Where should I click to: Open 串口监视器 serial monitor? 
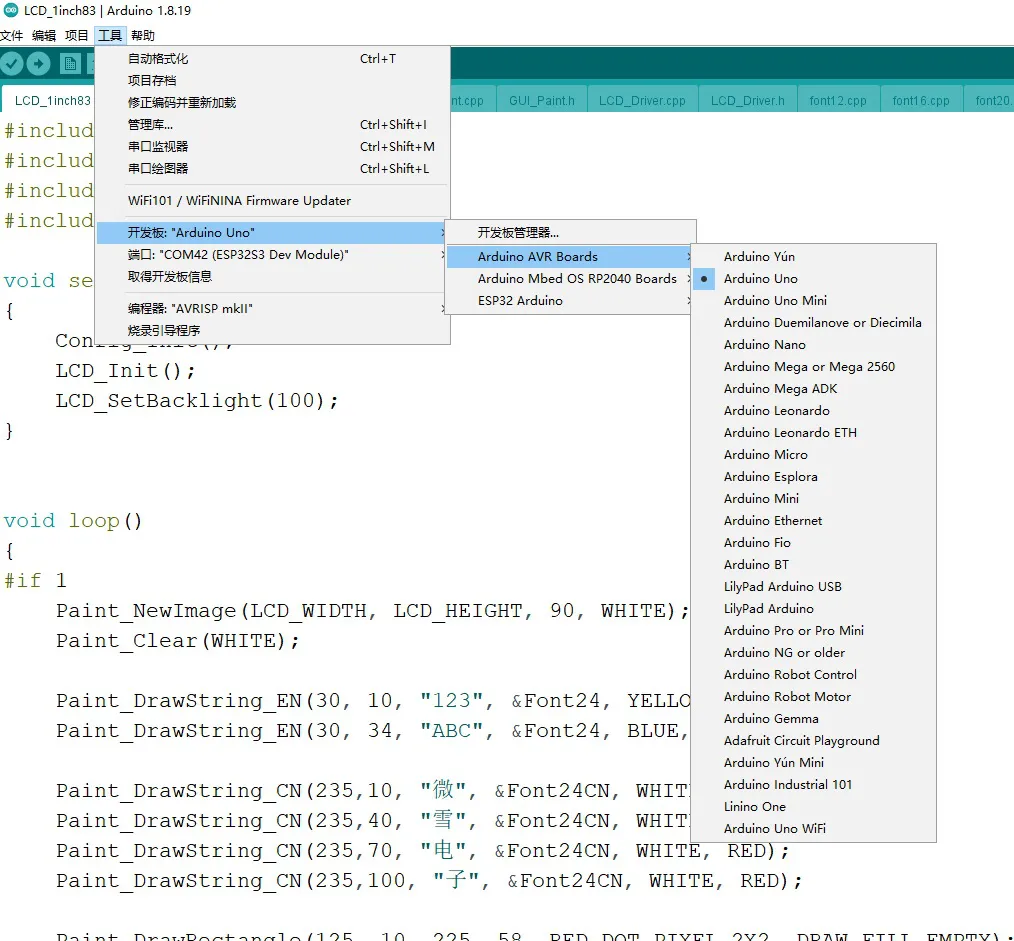[272, 147]
